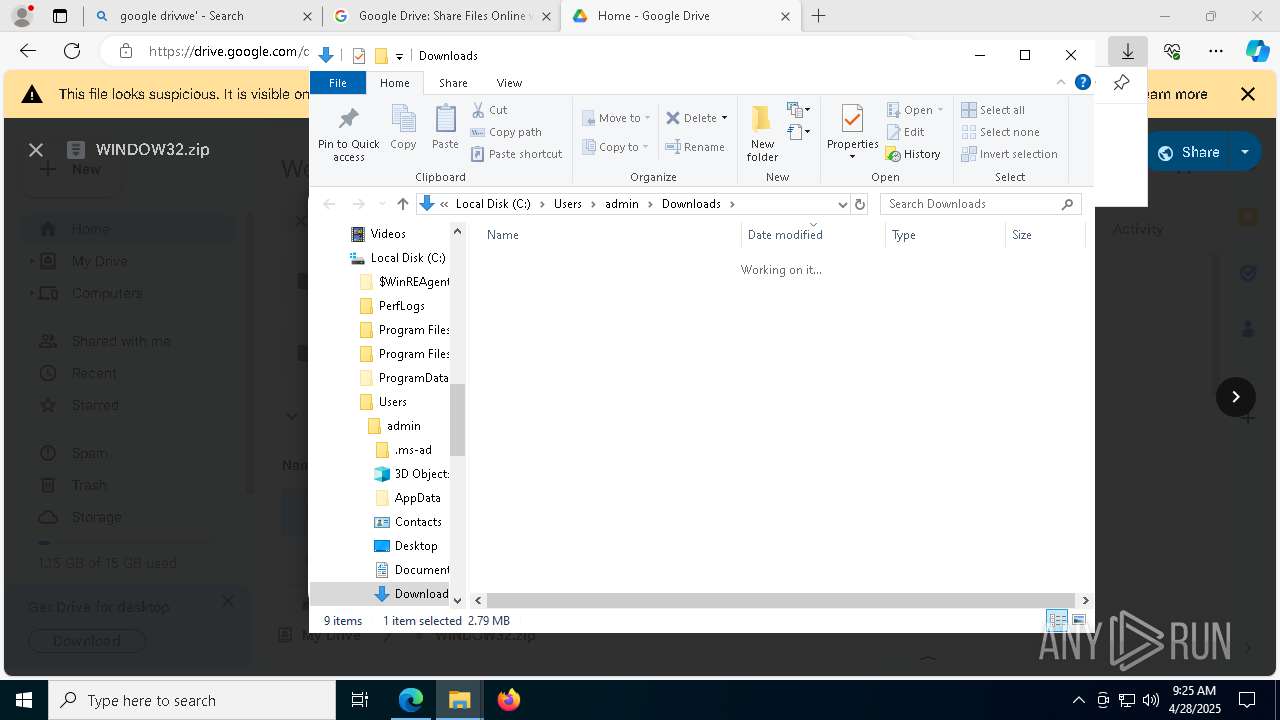The width and height of the screenshot is (1280, 720).
Task: Open Explorer help icon
Action: tap(1082, 82)
